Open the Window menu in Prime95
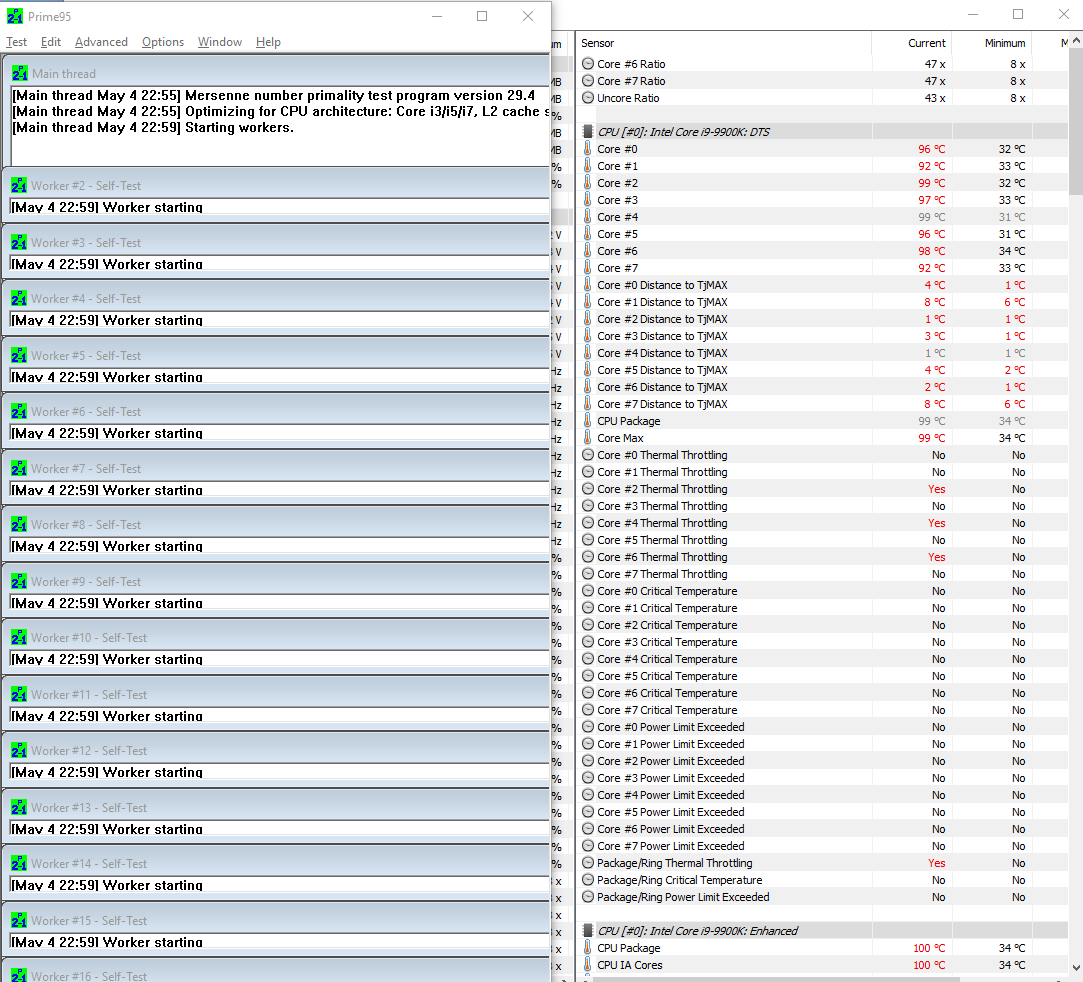The image size is (1083, 982). 220,42
